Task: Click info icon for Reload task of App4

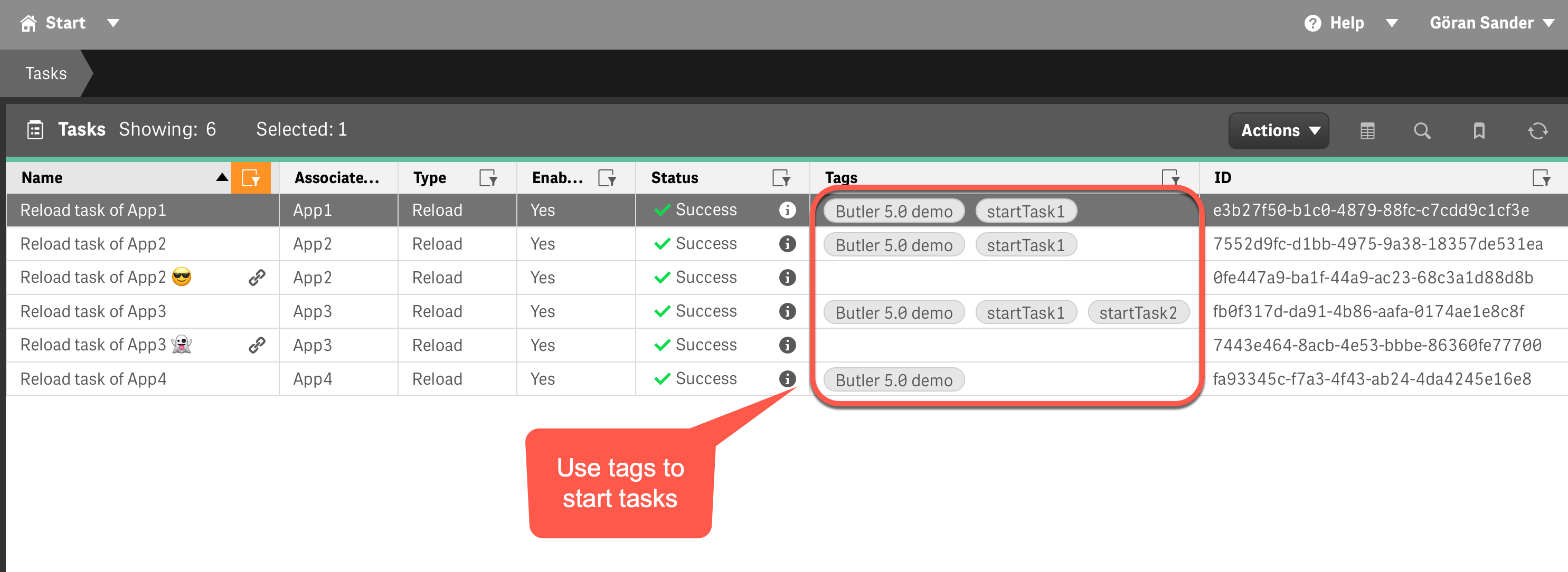Action: point(787,378)
